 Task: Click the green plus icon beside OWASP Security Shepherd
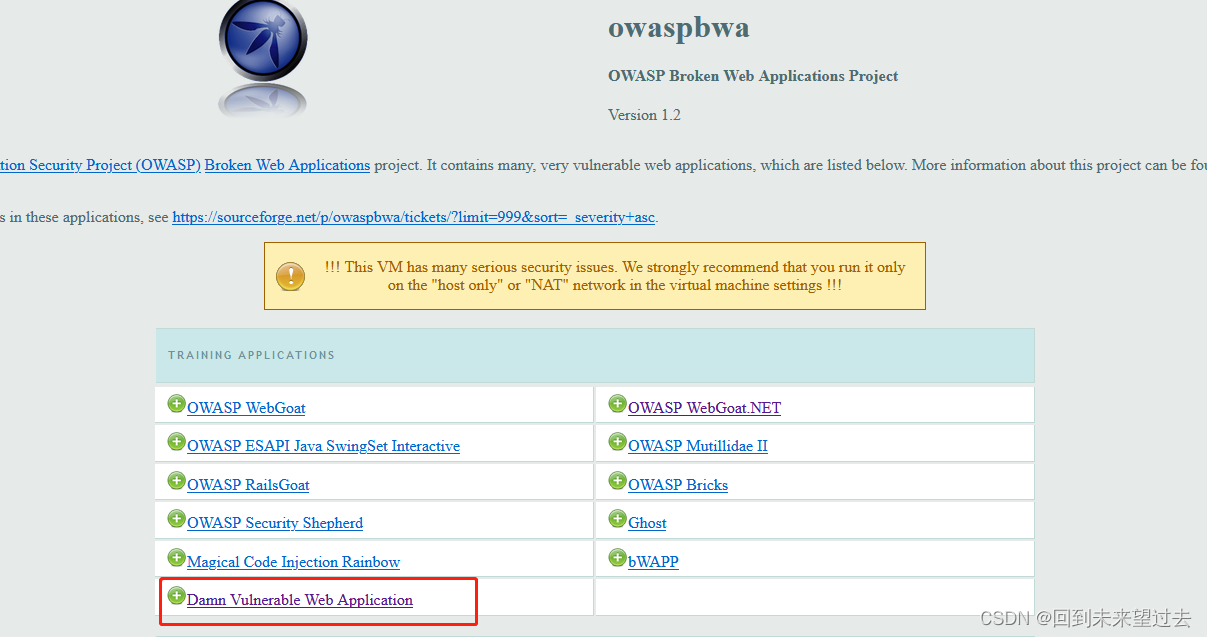tap(177, 518)
